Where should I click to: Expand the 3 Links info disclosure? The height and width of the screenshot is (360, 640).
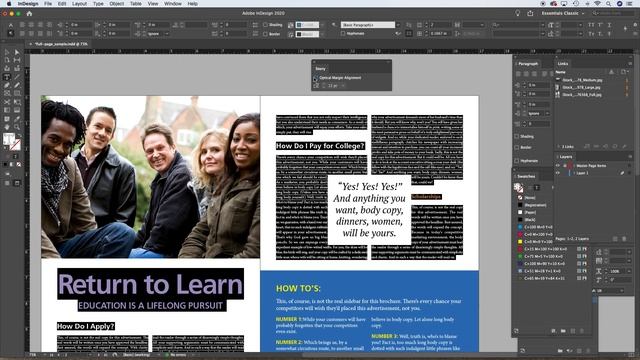click(558, 146)
